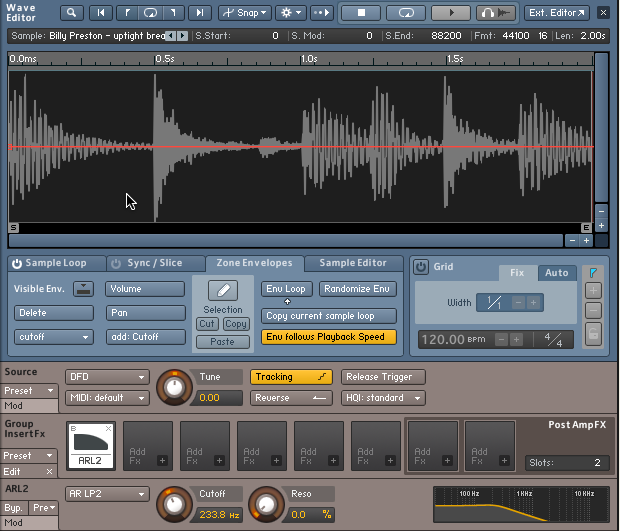The width and height of the screenshot is (620, 531).
Task: Expand the DFD source mode dropdown
Action: pyautogui.click(x=107, y=377)
